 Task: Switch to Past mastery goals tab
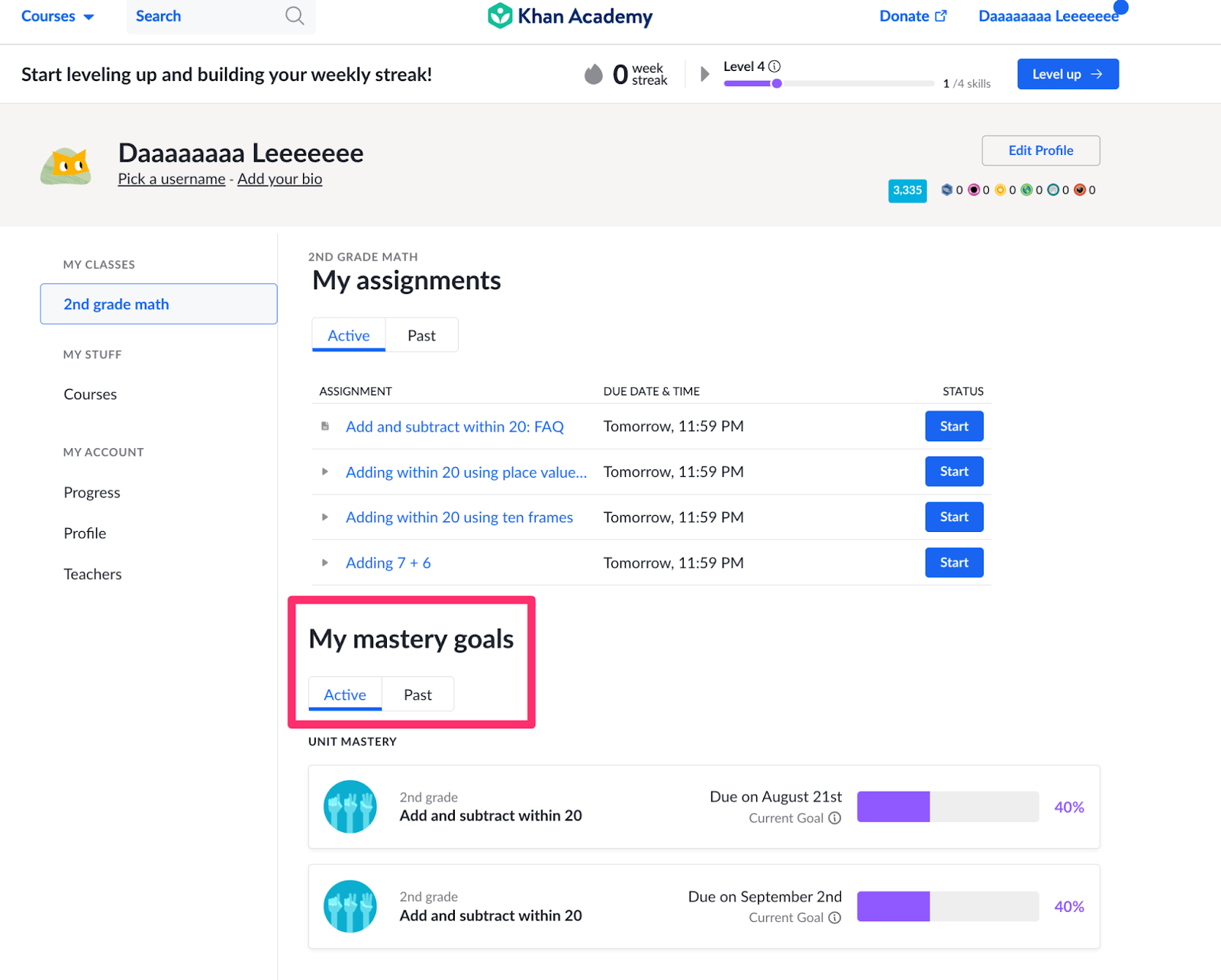[417, 695]
